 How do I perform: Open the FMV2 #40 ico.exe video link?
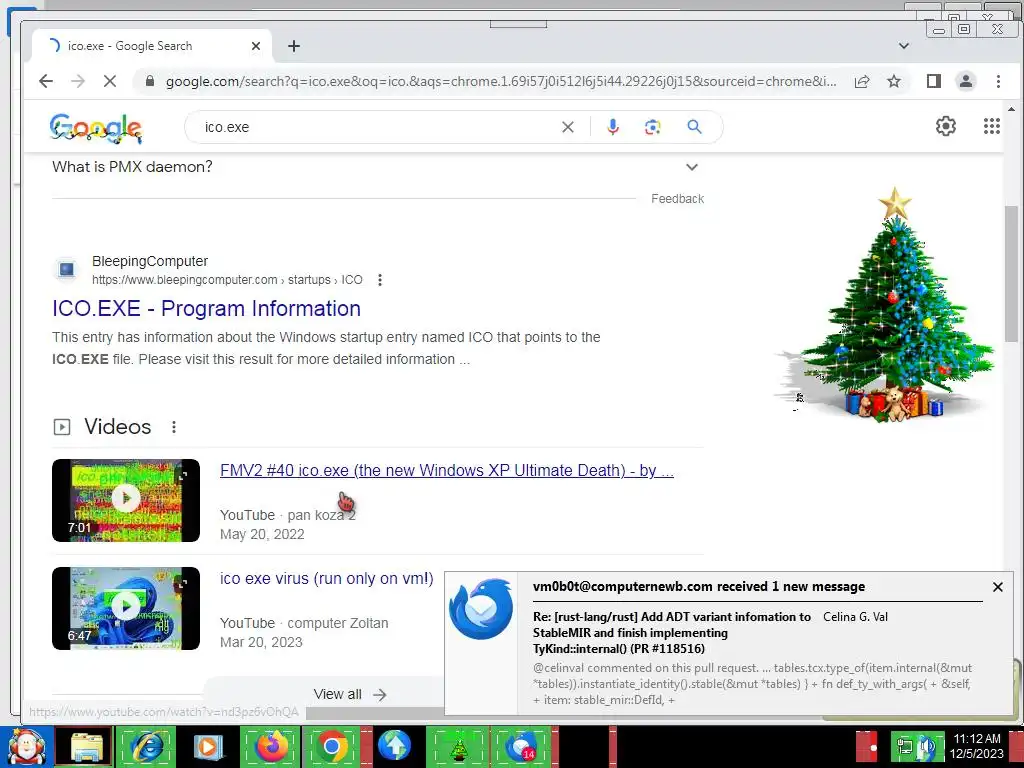(447, 471)
